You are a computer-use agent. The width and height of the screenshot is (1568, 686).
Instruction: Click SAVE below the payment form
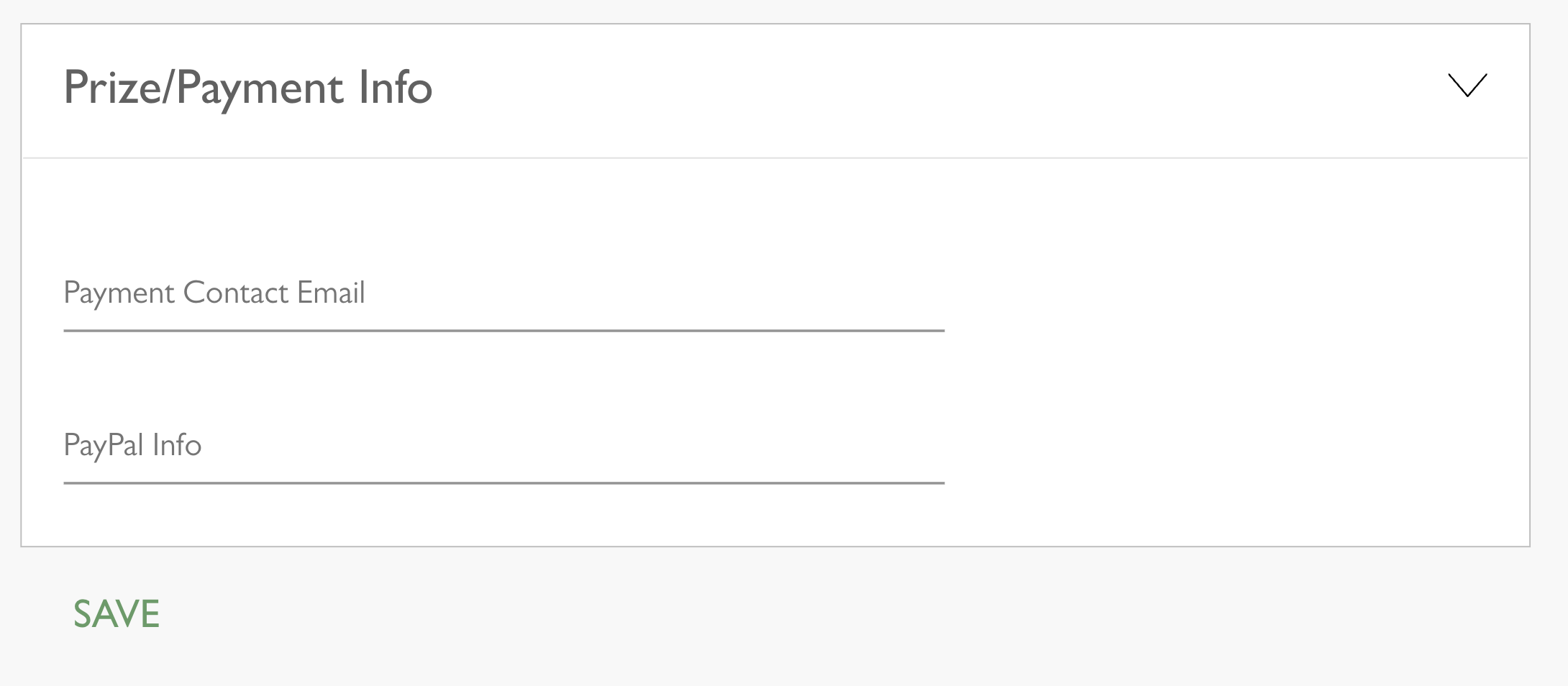coord(117,614)
